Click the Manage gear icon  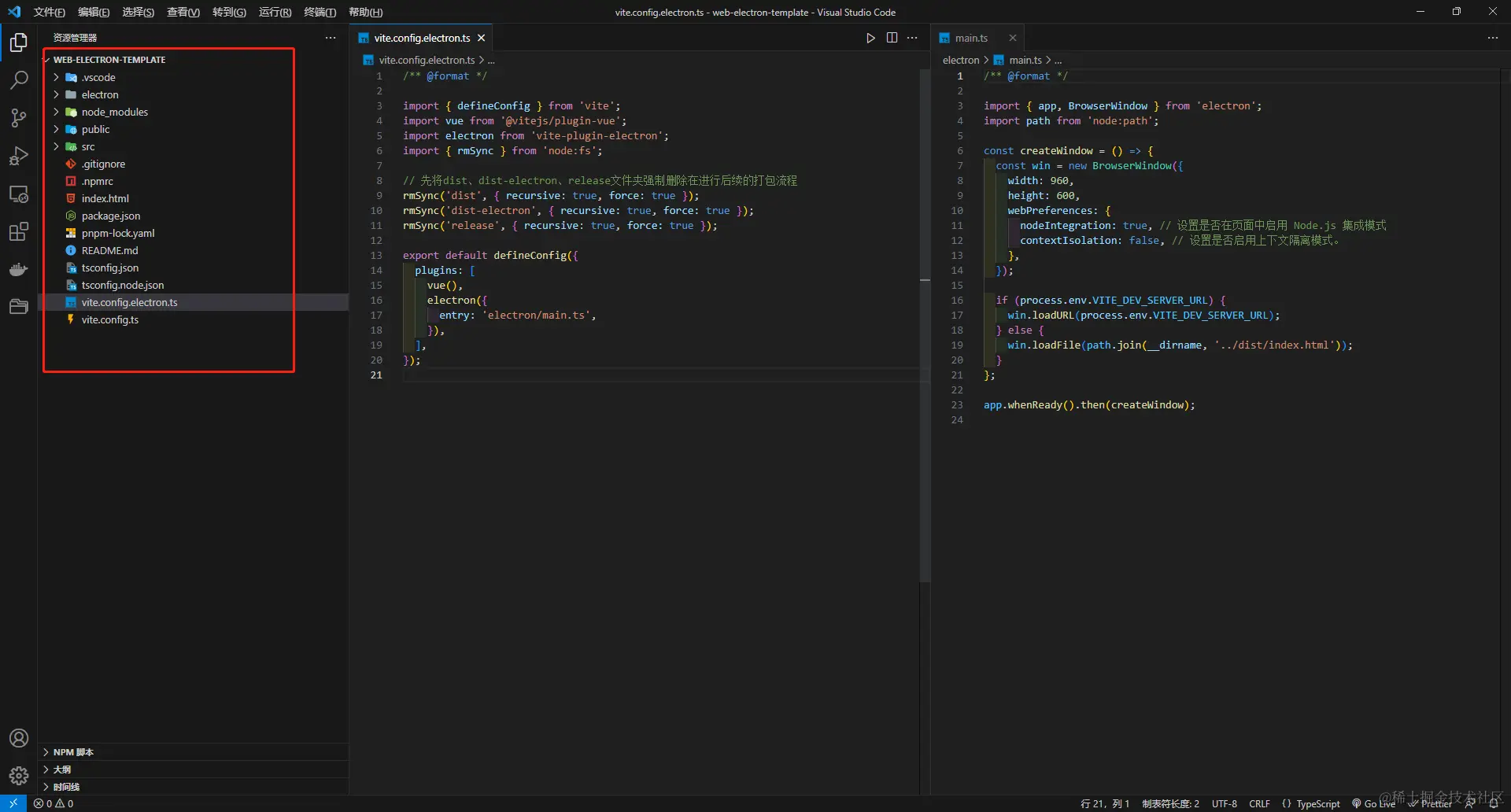coord(19,776)
